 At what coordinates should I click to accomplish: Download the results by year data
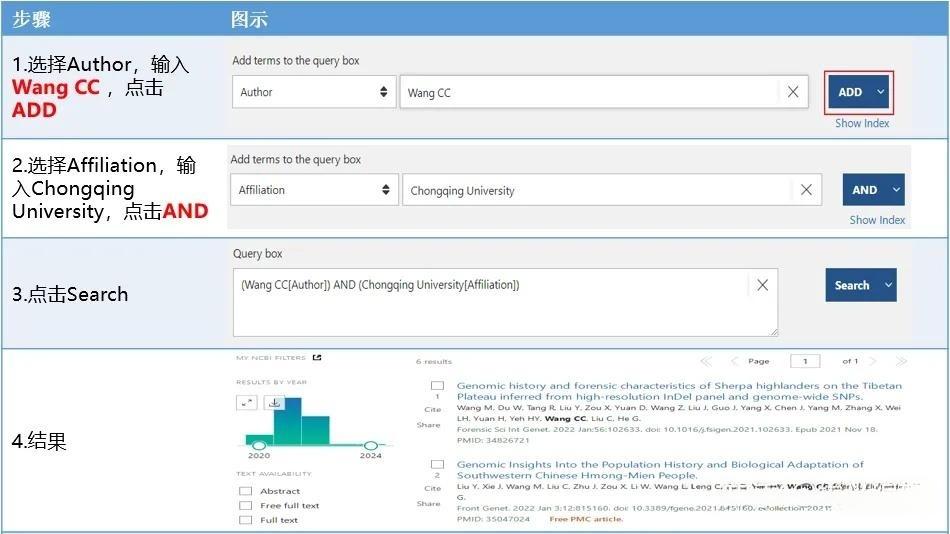(x=274, y=402)
